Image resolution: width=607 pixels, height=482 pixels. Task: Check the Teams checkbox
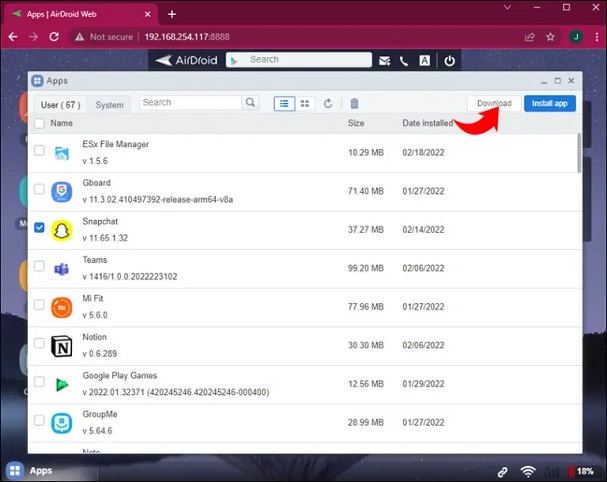39,266
